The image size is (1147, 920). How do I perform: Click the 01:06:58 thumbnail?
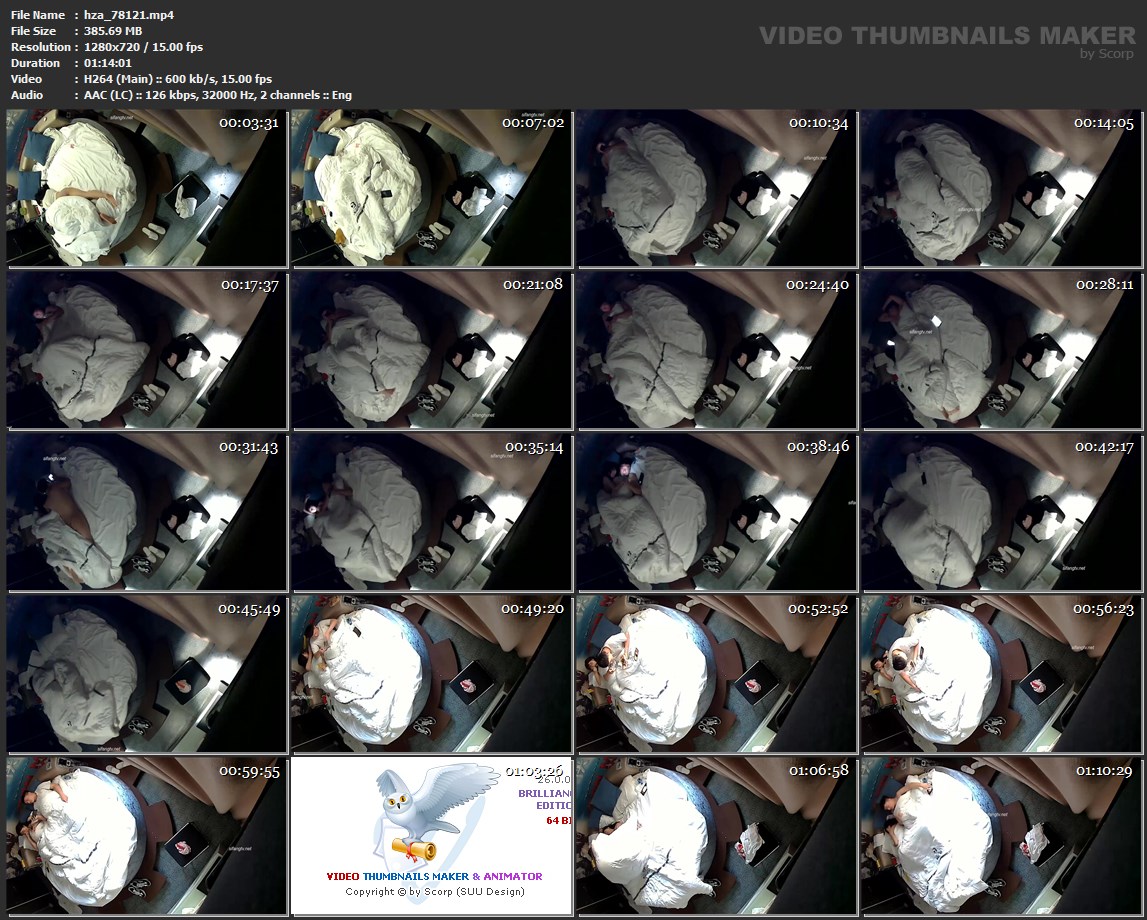(x=716, y=836)
